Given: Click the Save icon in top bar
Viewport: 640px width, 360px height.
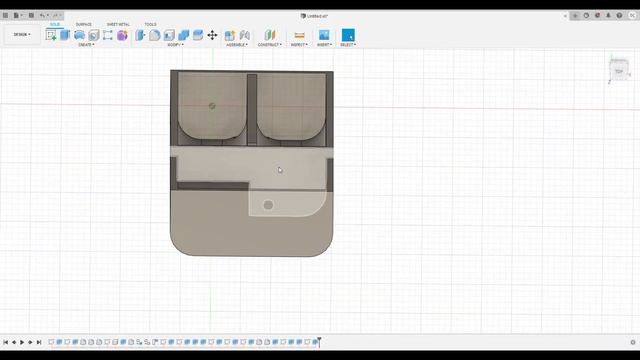Looking at the screenshot, I should point(31,16).
